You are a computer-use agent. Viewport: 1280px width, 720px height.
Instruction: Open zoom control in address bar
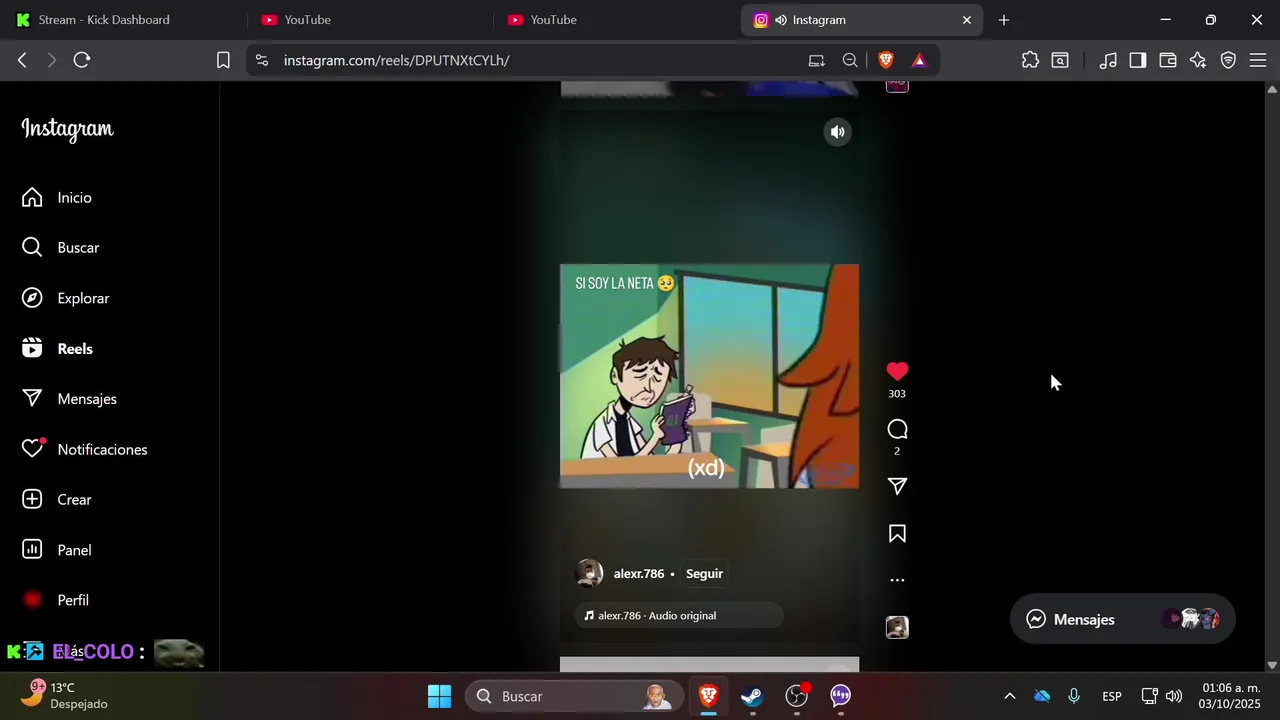click(850, 60)
